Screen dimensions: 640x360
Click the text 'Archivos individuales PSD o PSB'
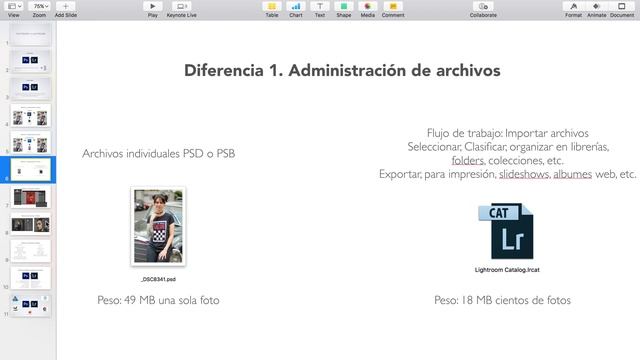[x=158, y=153]
